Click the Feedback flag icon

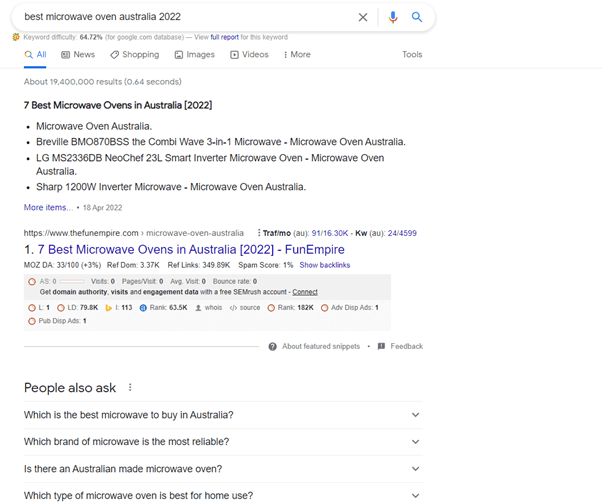click(381, 346)
